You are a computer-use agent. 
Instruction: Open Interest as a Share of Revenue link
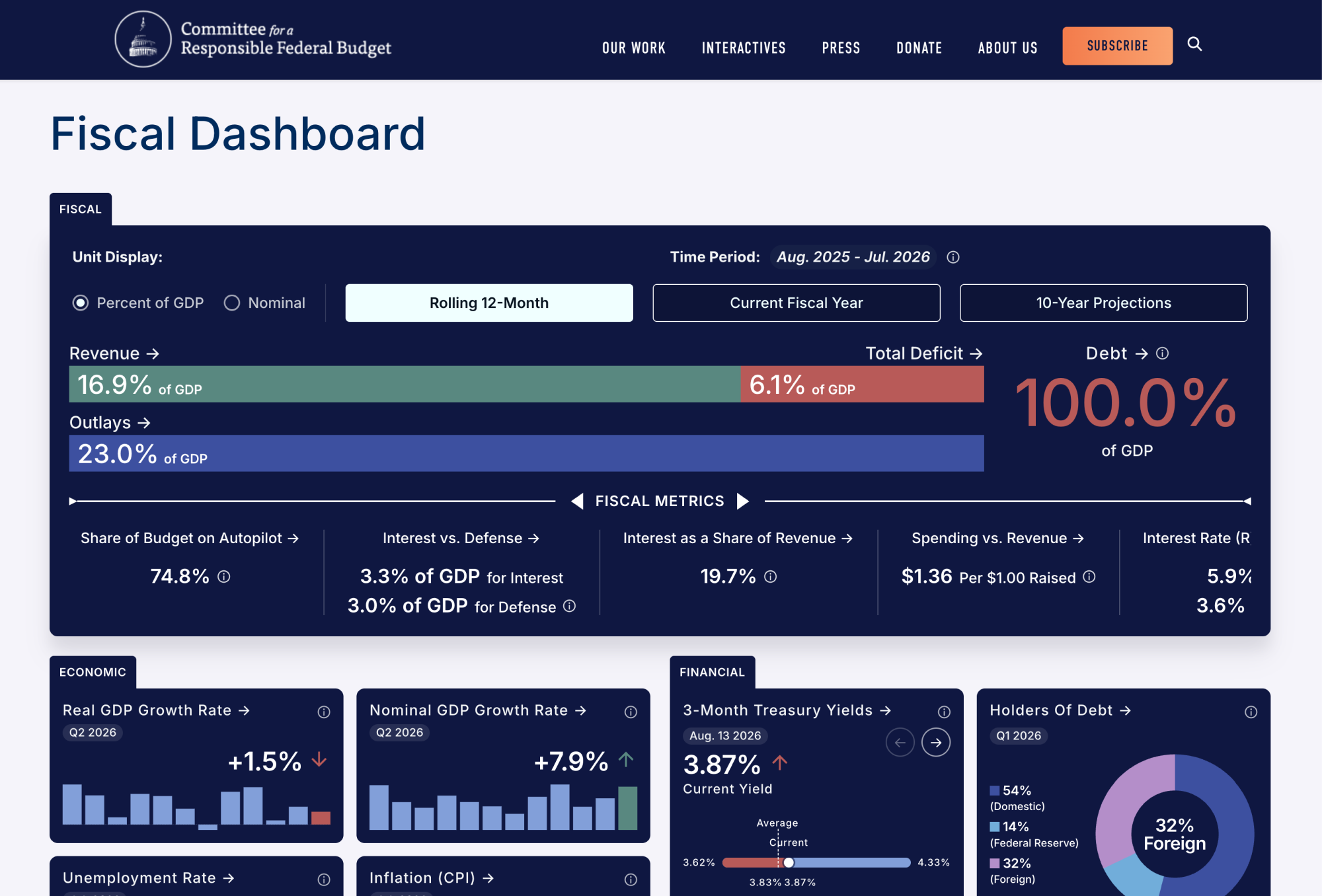point(738,539)
